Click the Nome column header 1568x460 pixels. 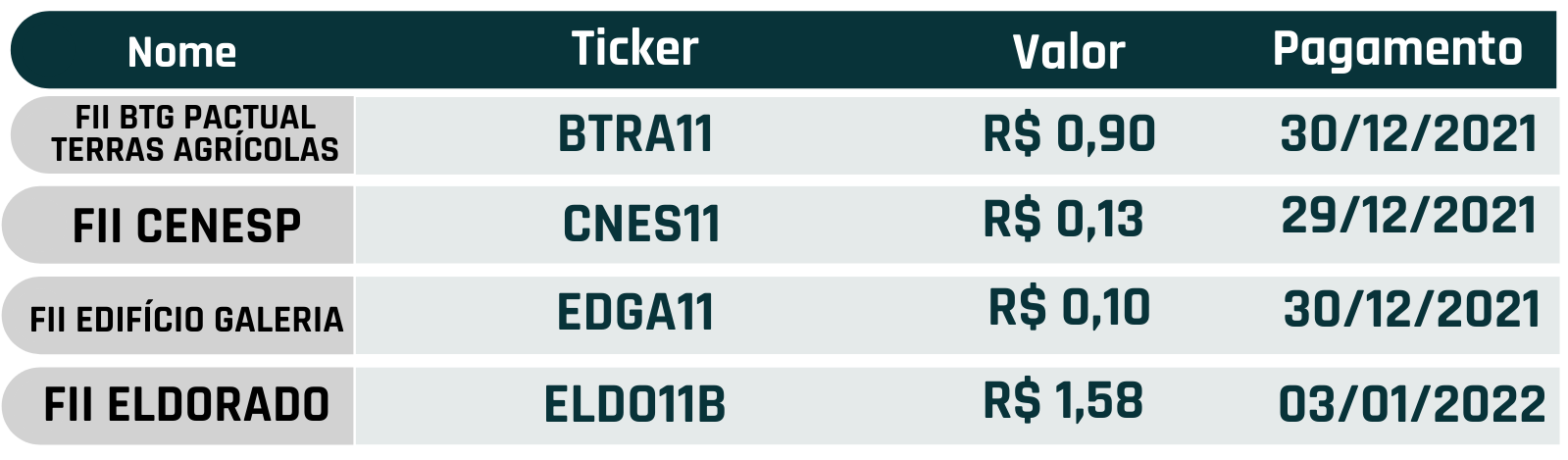(182, 52)
